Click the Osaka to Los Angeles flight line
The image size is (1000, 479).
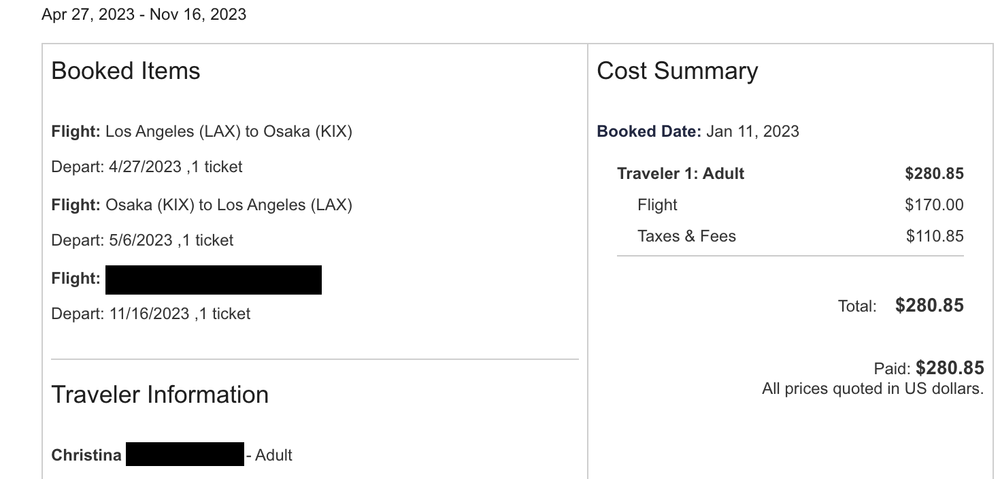[201, 205]
